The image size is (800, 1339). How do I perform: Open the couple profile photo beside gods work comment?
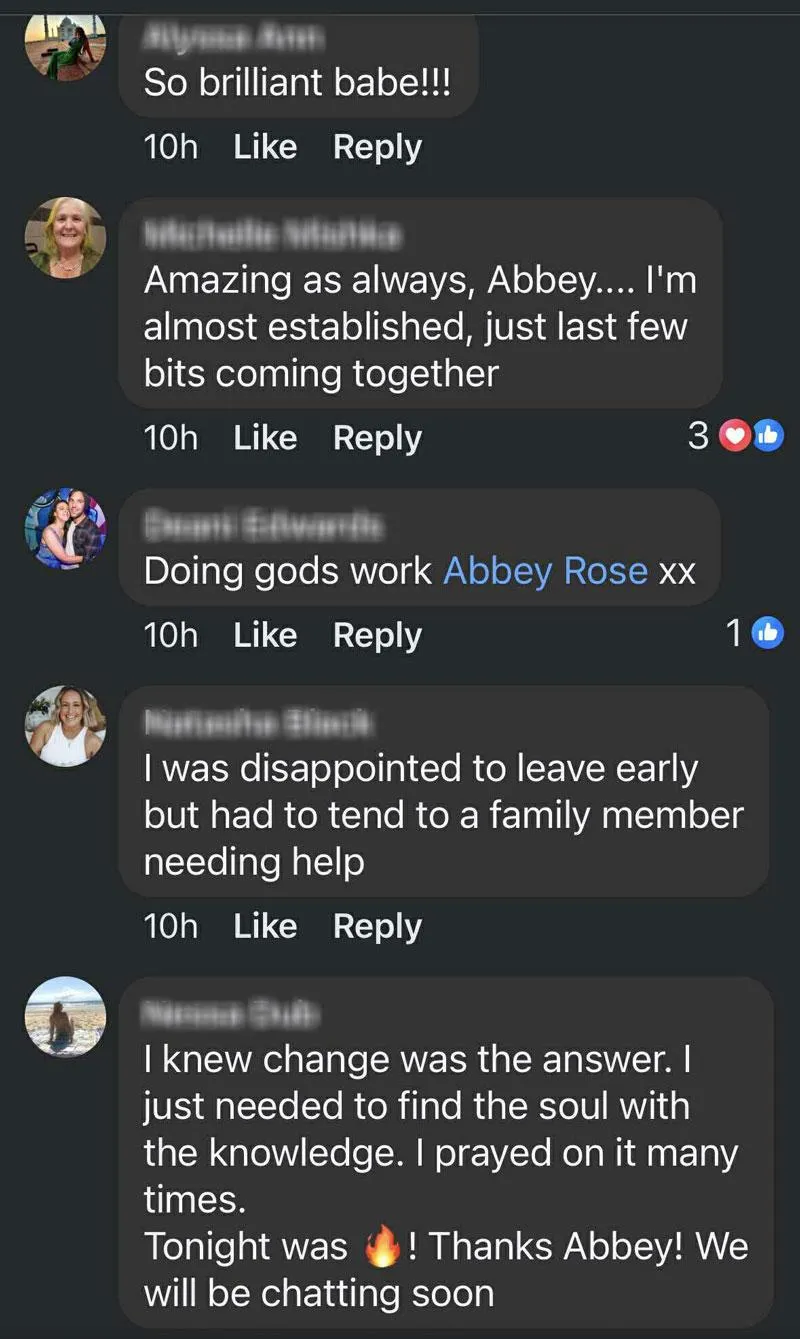tap(65, 529)
